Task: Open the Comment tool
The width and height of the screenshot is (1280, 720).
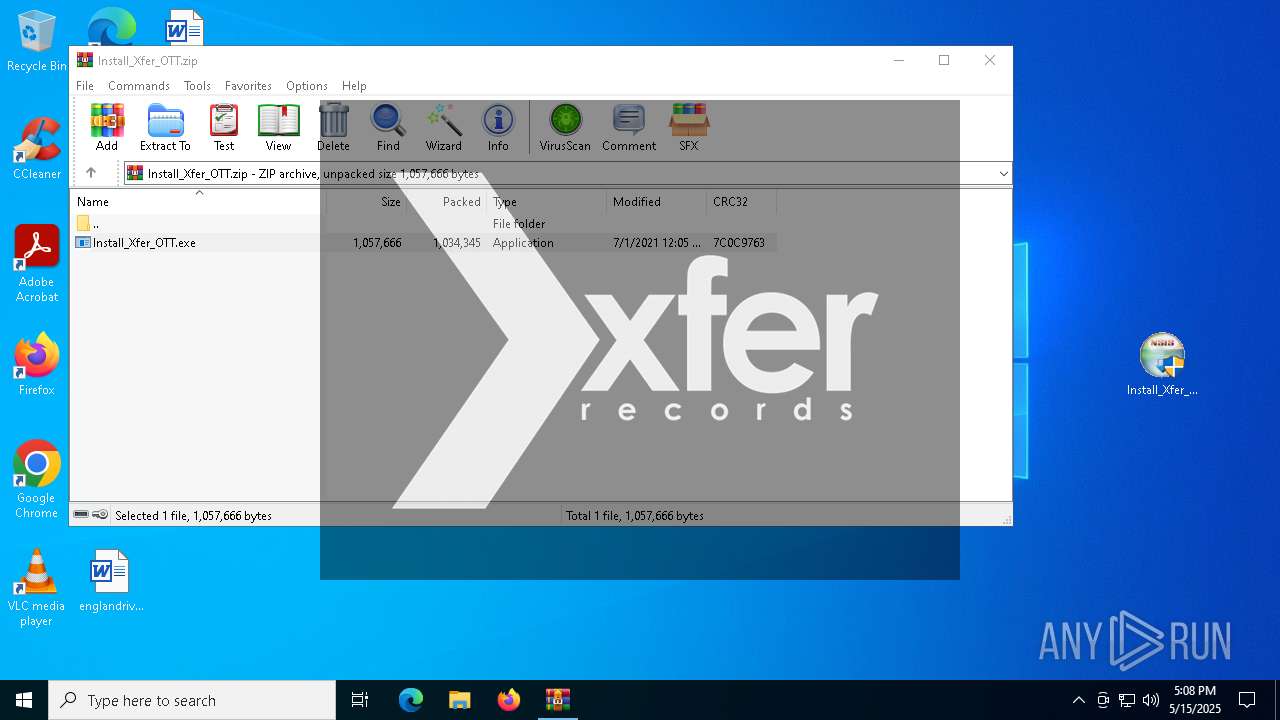Action: tap(629, 127)
